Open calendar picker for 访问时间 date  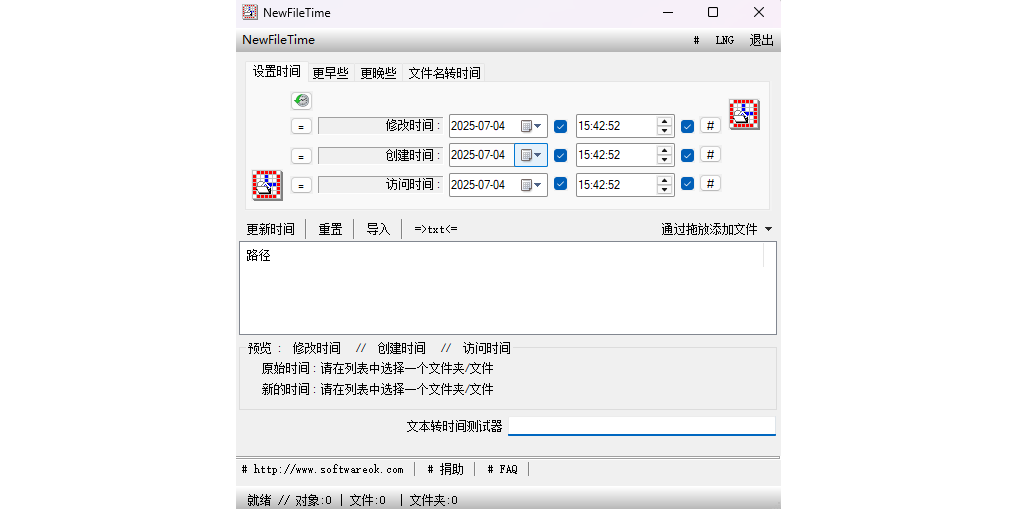click(x=531, y=185)
